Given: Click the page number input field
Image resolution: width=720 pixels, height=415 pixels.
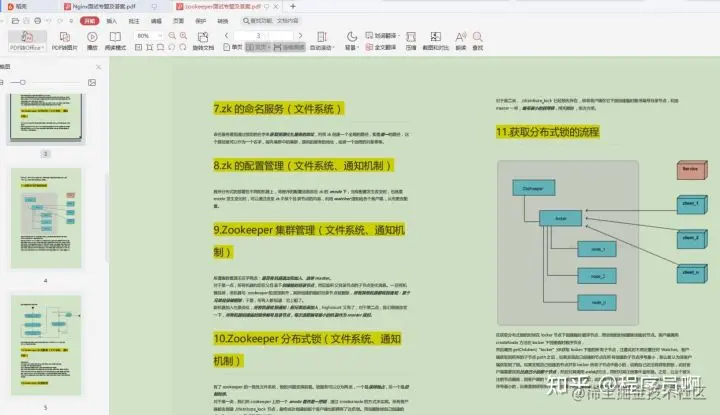Looking at the screenshot, I should [264, 35].
